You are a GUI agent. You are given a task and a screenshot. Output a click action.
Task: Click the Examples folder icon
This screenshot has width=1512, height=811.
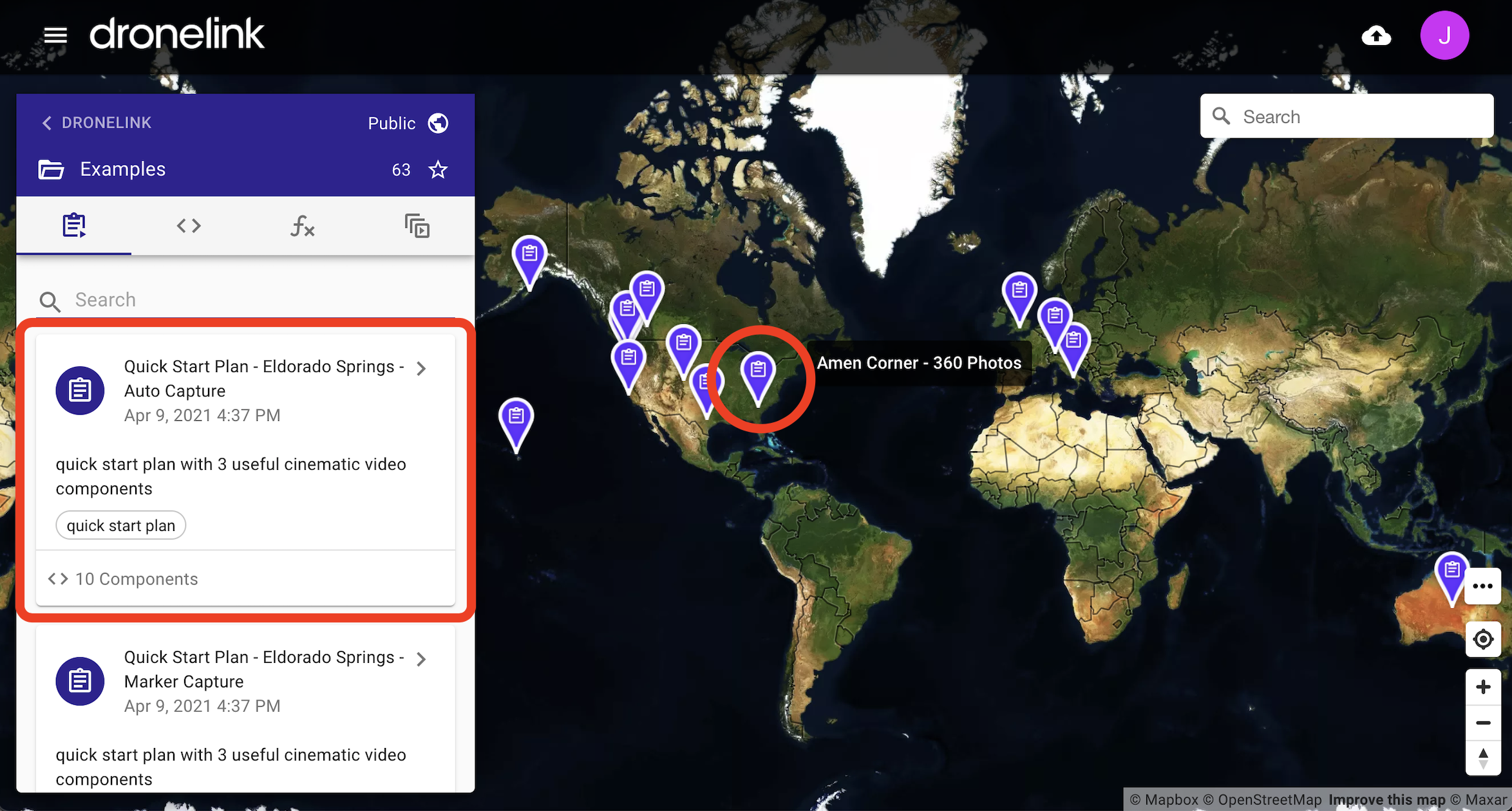pyautogui.click(x=51, y=169)
